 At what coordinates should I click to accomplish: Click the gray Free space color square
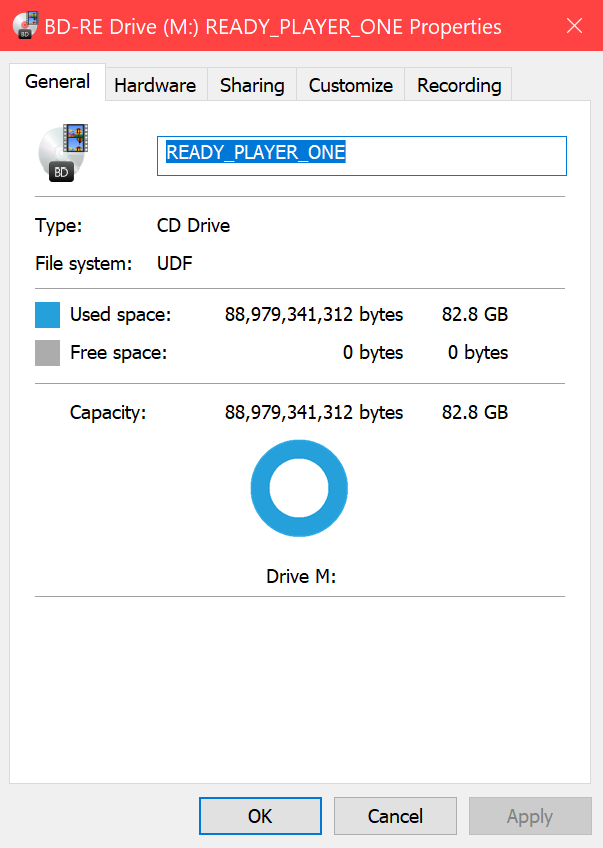(47, 353)
